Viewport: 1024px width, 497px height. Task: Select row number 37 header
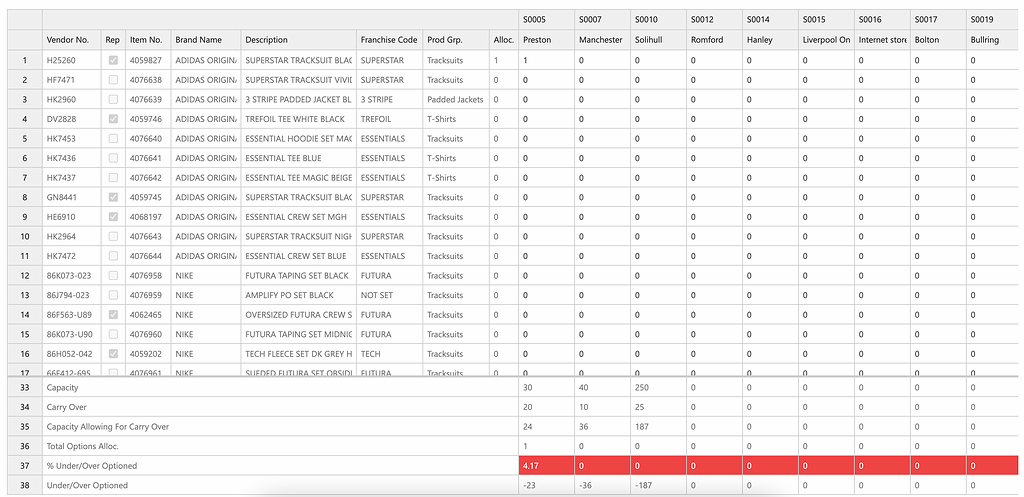click(x=25, y=466)
